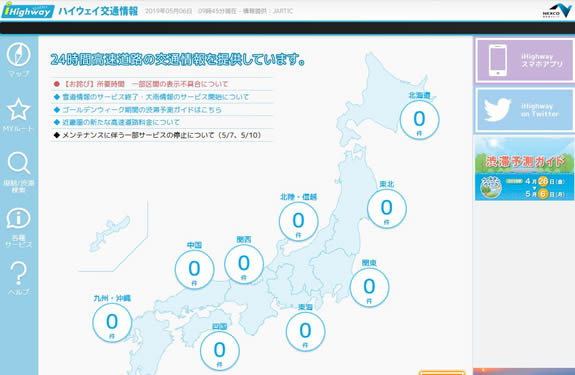Select the 東北 region circle

(x=387, y=209)
